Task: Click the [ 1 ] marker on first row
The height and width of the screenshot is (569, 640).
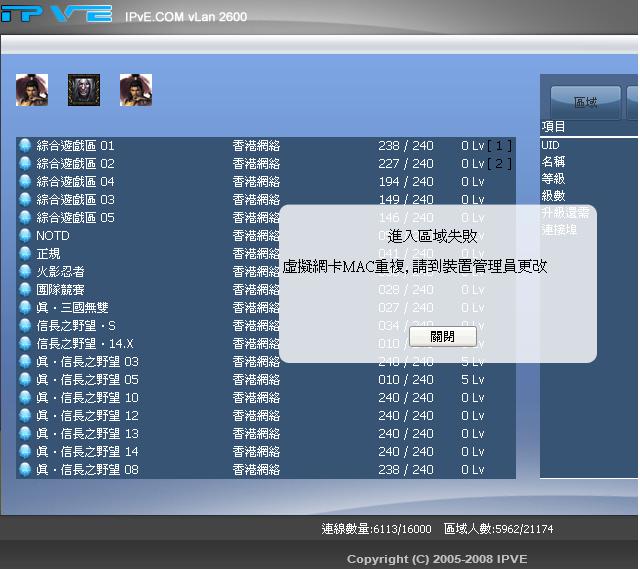Action: (499, 146)
